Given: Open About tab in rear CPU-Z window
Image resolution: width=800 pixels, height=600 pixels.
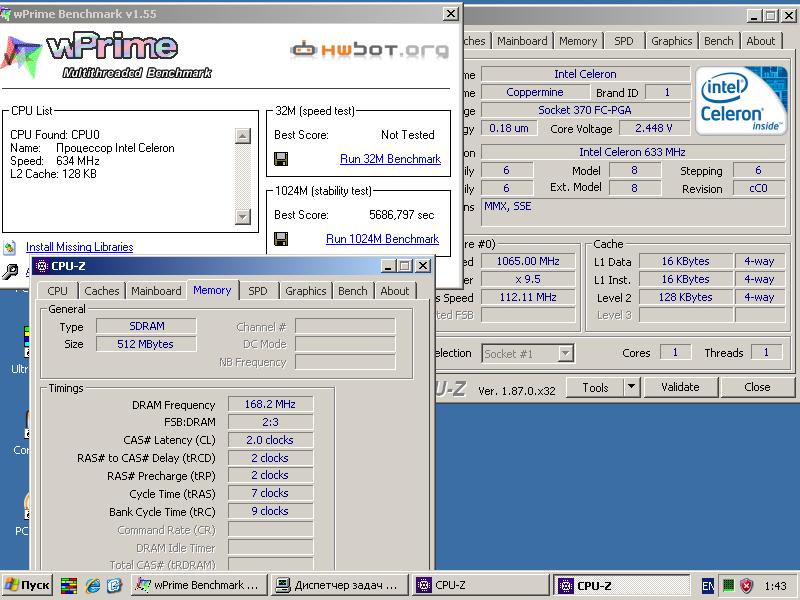Looking at the screenshot, I should [x=761, y=41].
